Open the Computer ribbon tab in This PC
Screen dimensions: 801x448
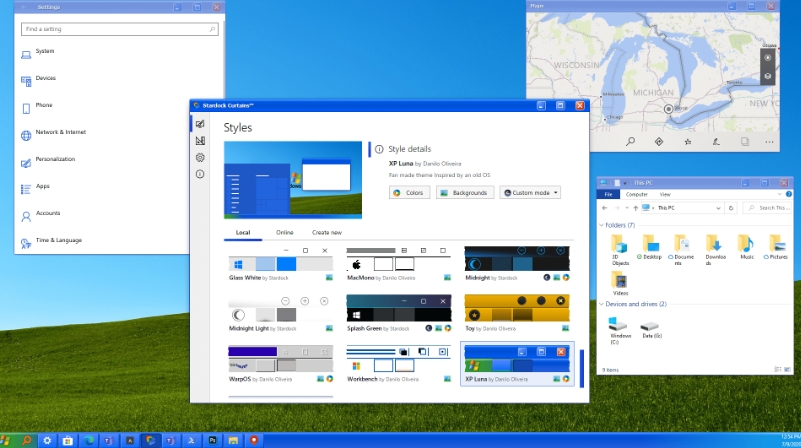pos(637,195)
